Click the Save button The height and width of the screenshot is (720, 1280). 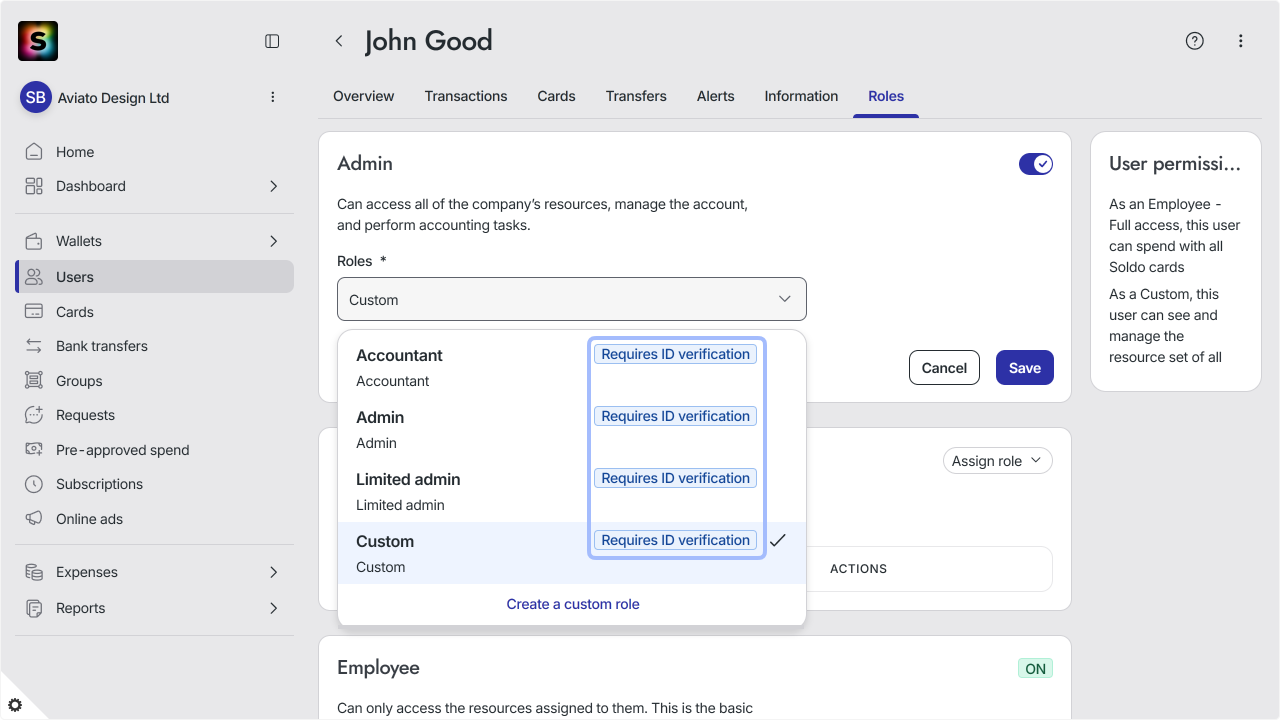[1025, 368]
